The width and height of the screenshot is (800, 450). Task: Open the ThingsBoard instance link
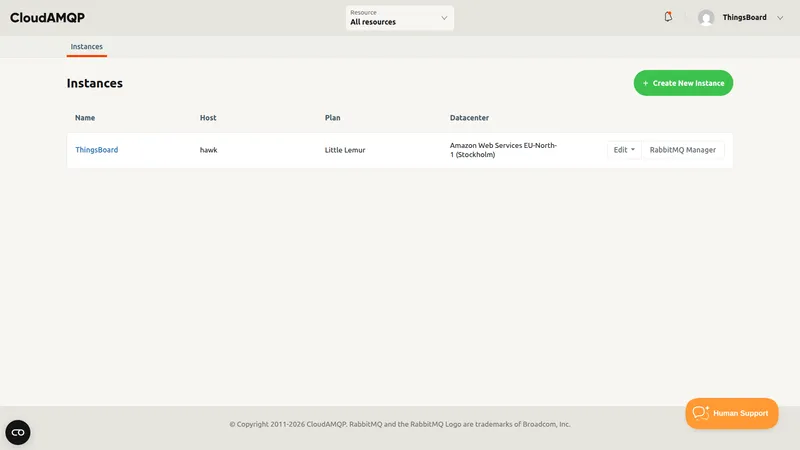(x=96, y=150)
